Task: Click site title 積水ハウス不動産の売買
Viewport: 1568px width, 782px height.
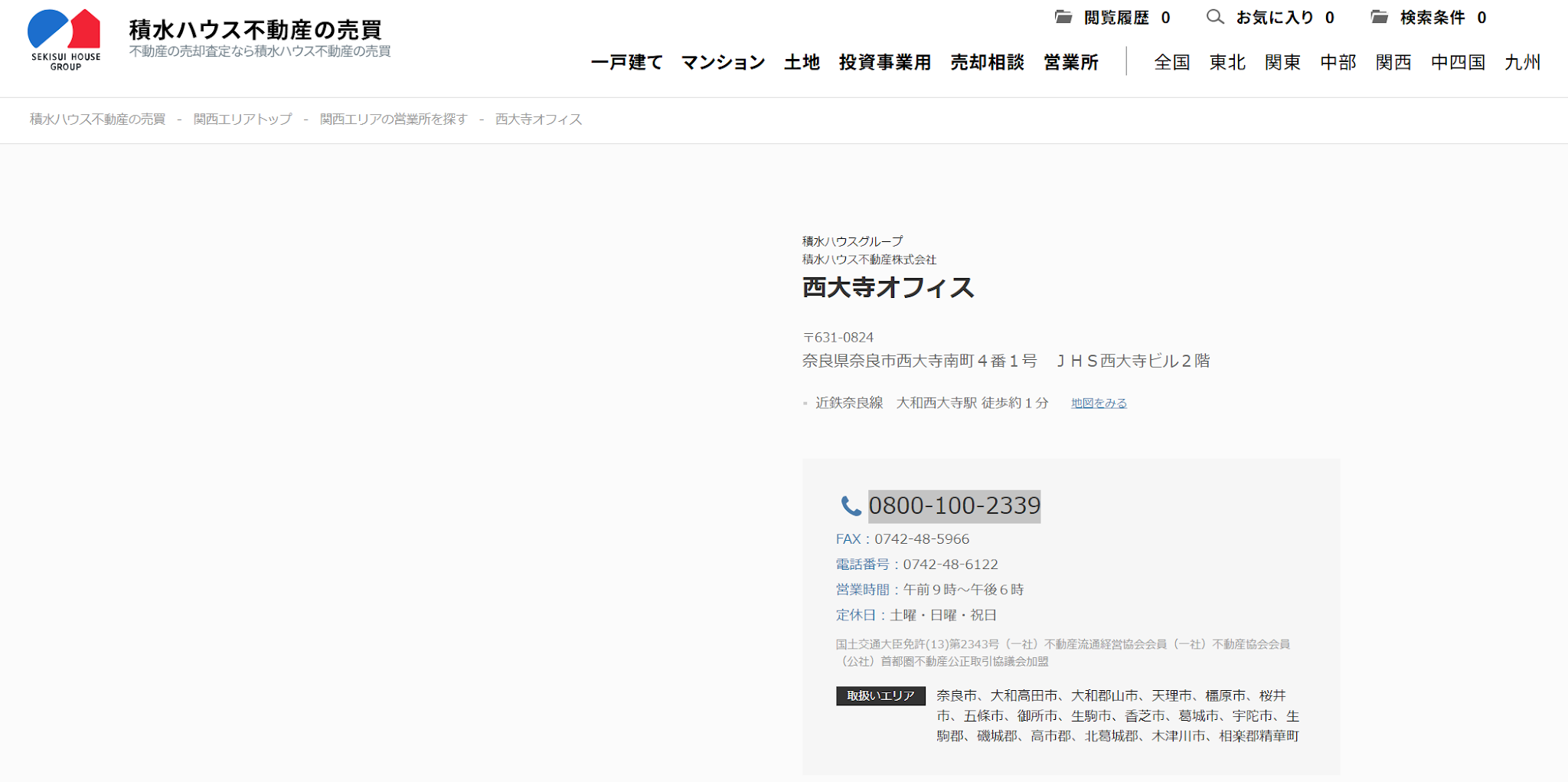Action: click(255, 29)
